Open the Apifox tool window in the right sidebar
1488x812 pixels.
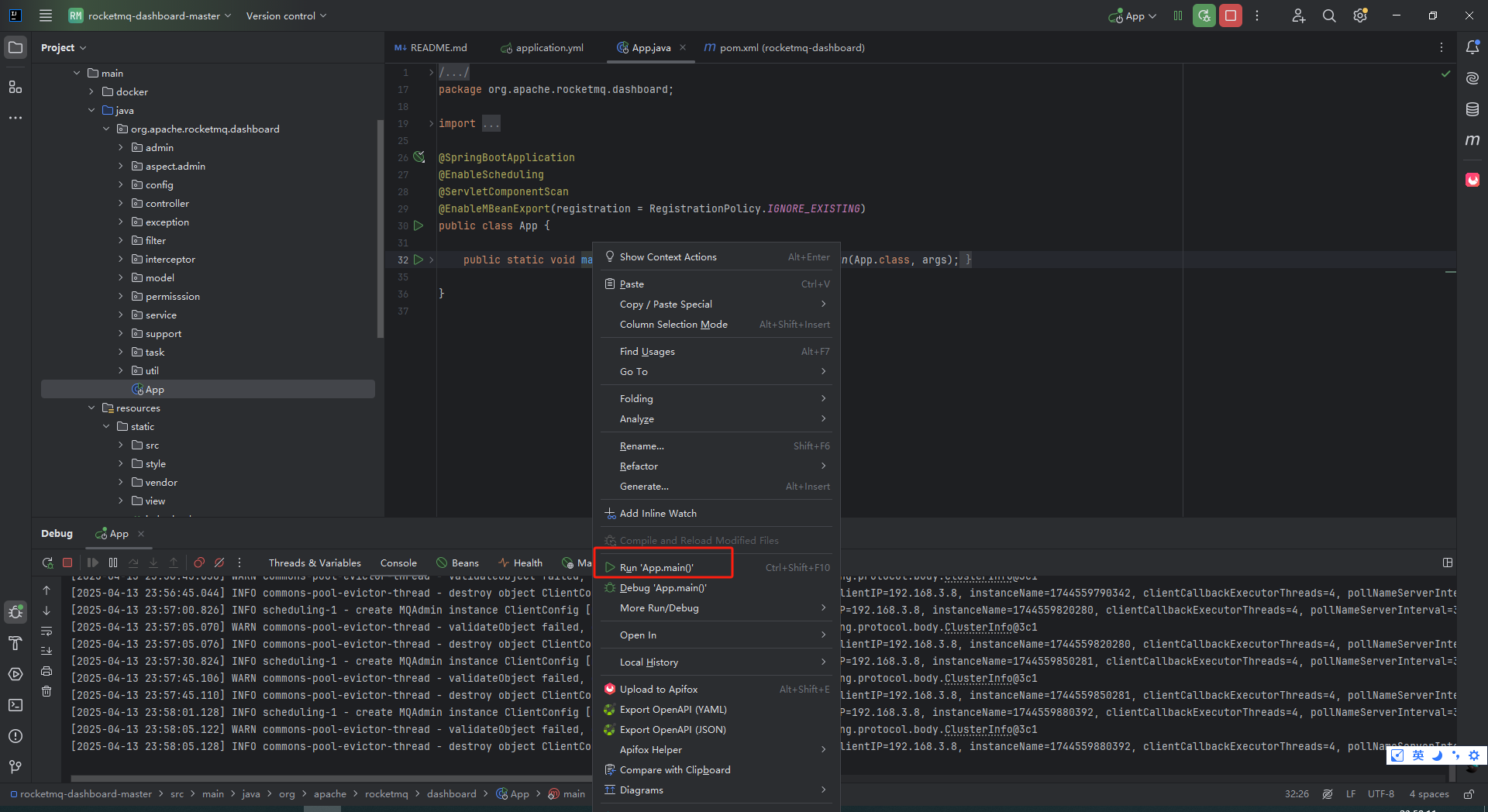pos(1472,180)
